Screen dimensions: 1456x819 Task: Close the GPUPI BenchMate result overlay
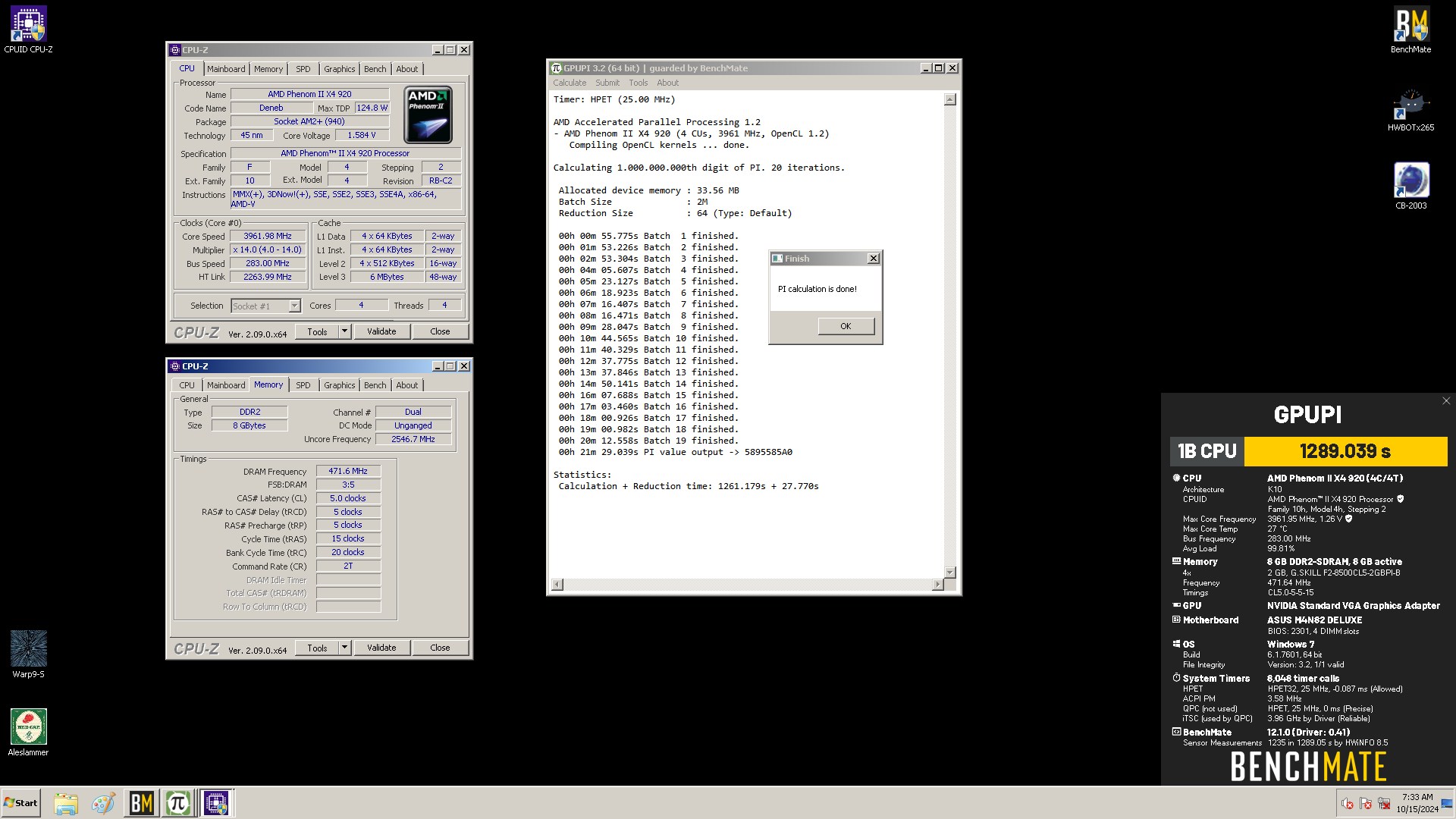pyautogui.click(x=1445, y=401)
